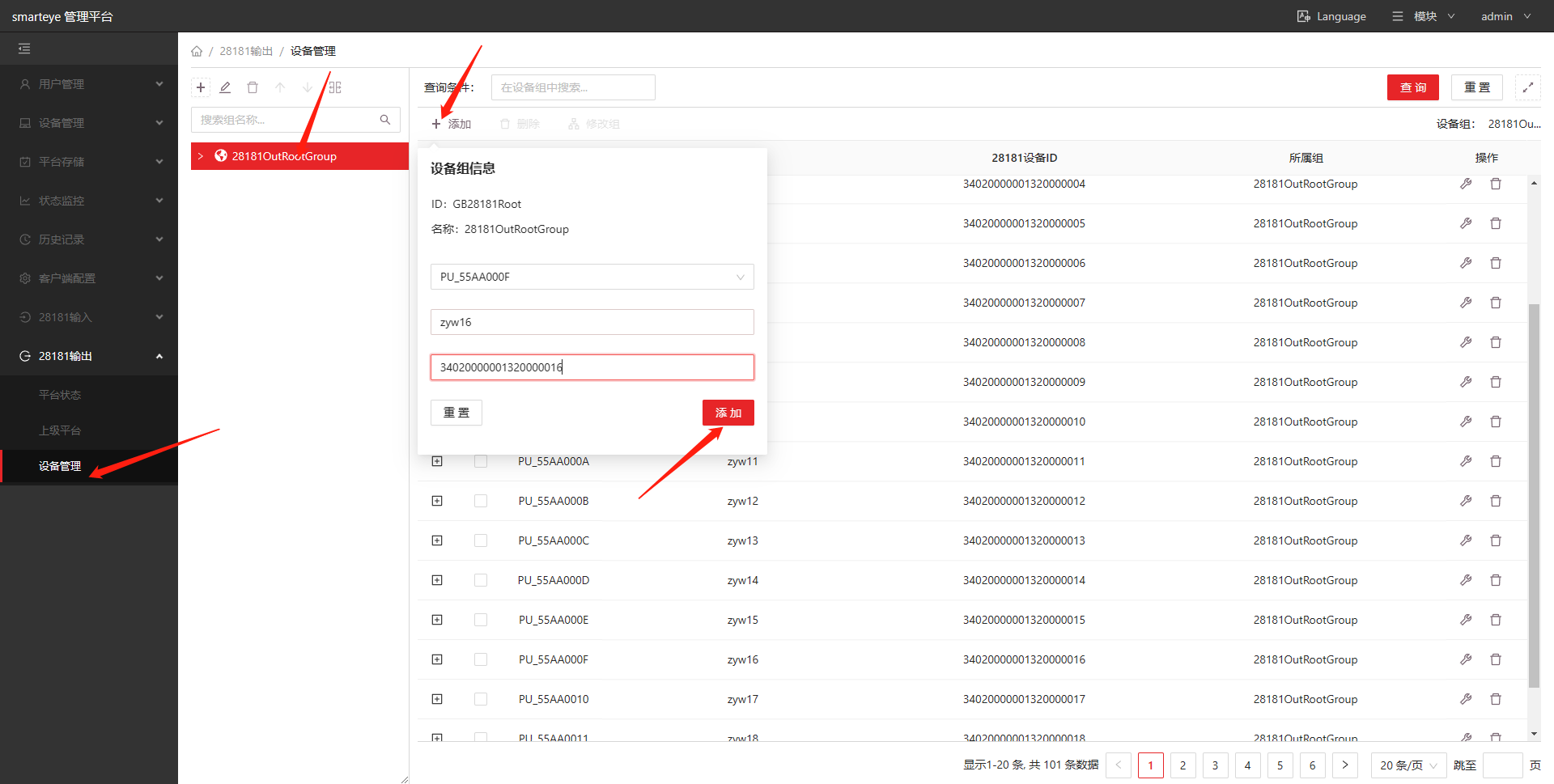Delete the group using the trash icon in tree toolbar
The height and width of the screenshot is (784, 1554).
click(253, 87)
